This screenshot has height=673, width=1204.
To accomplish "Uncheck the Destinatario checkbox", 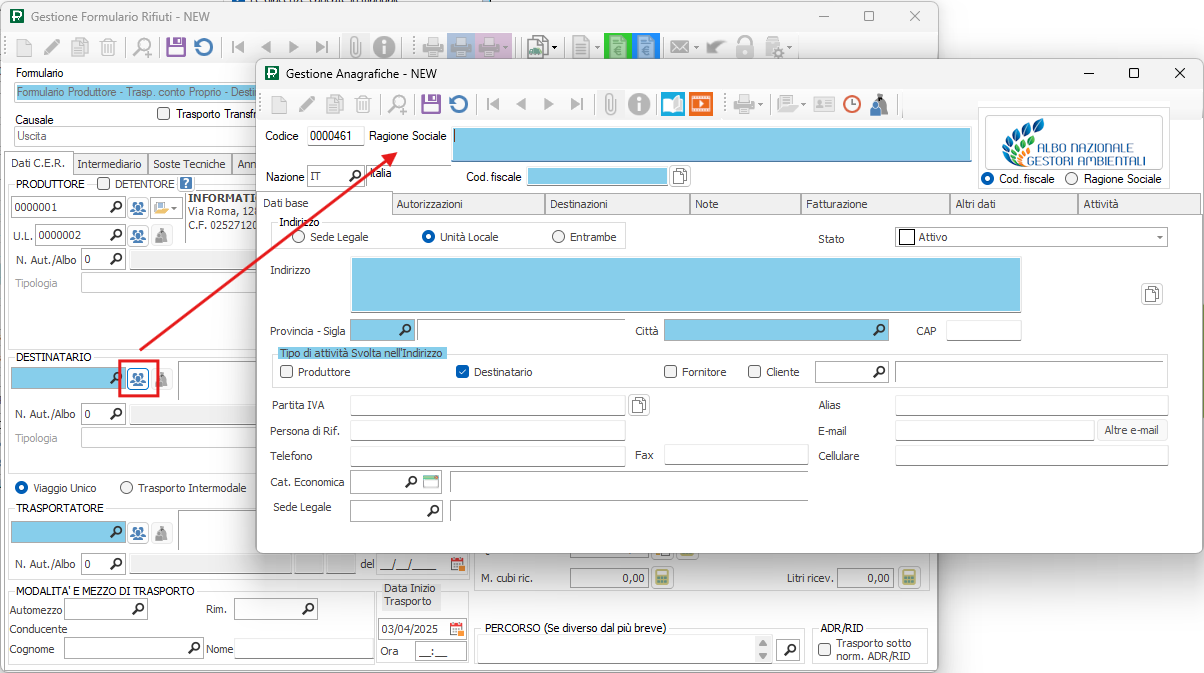I will (x=462, y=372).
